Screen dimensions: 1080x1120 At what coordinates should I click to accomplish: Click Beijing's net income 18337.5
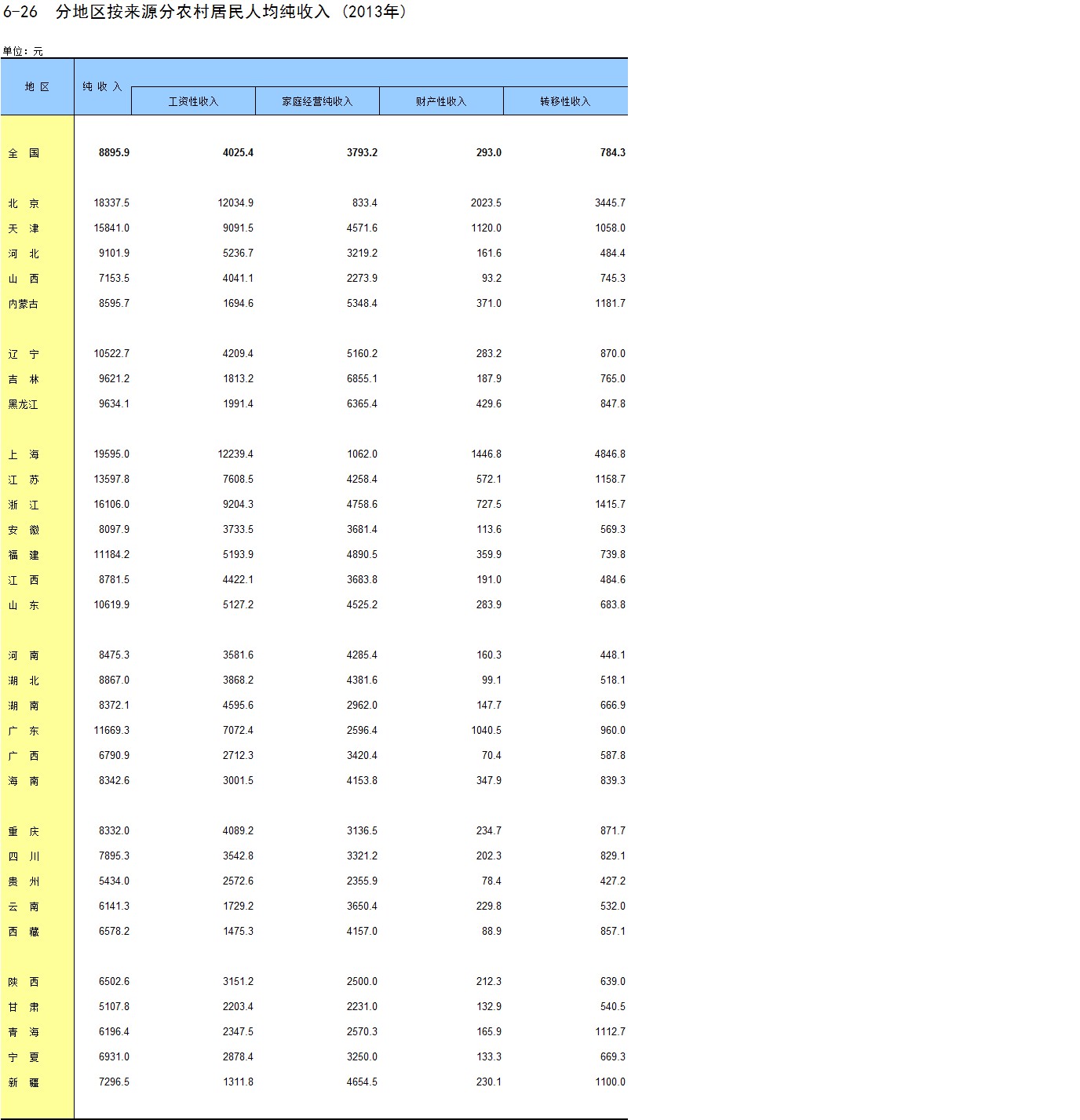click(111, 203)
